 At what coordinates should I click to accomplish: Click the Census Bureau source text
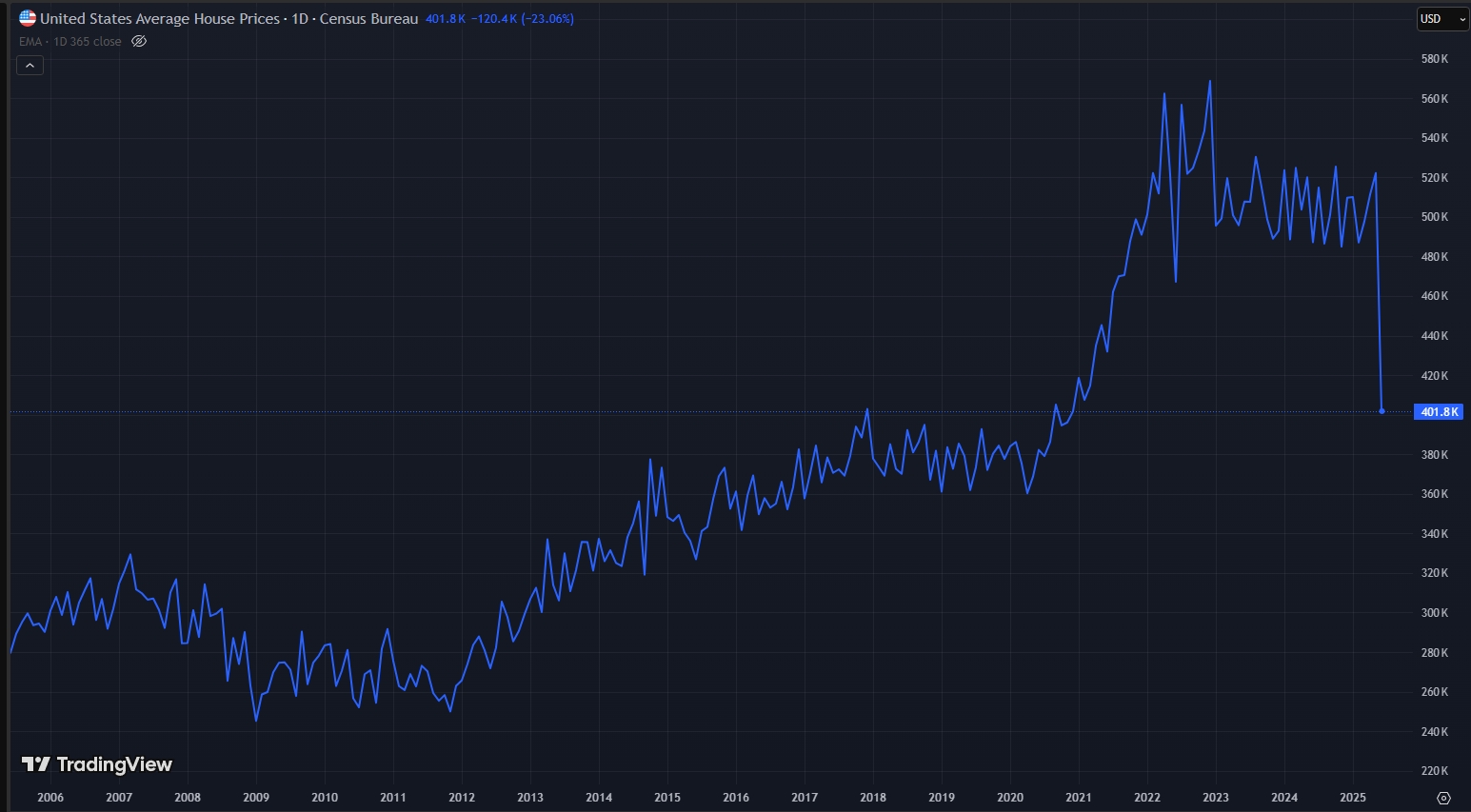[368, 18]
